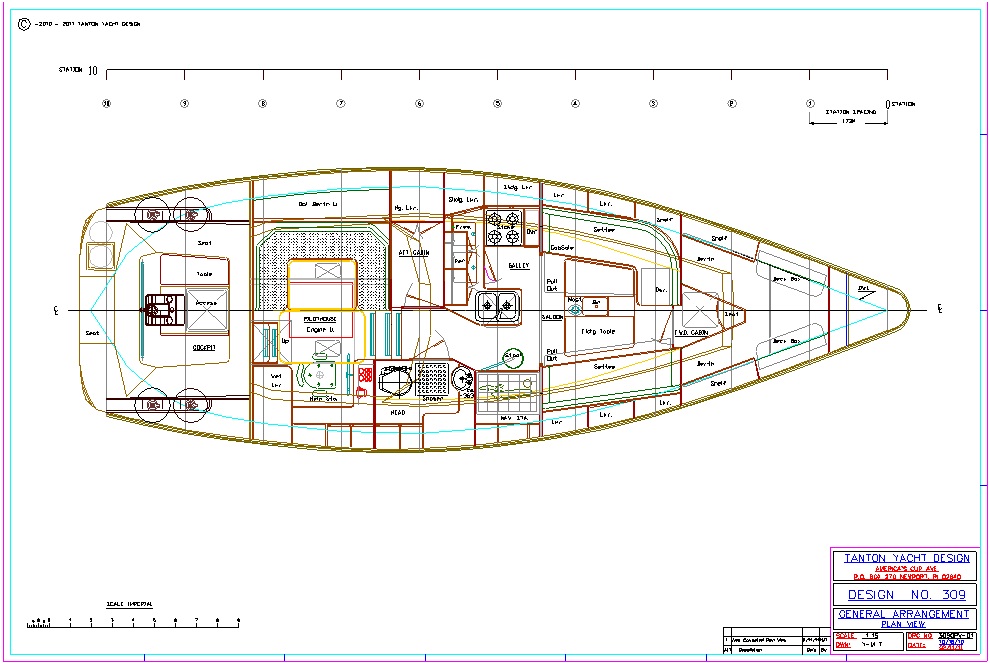Click the cockpit steering wheel pedestal
The image size is (990, 663).
coord(156,310)
